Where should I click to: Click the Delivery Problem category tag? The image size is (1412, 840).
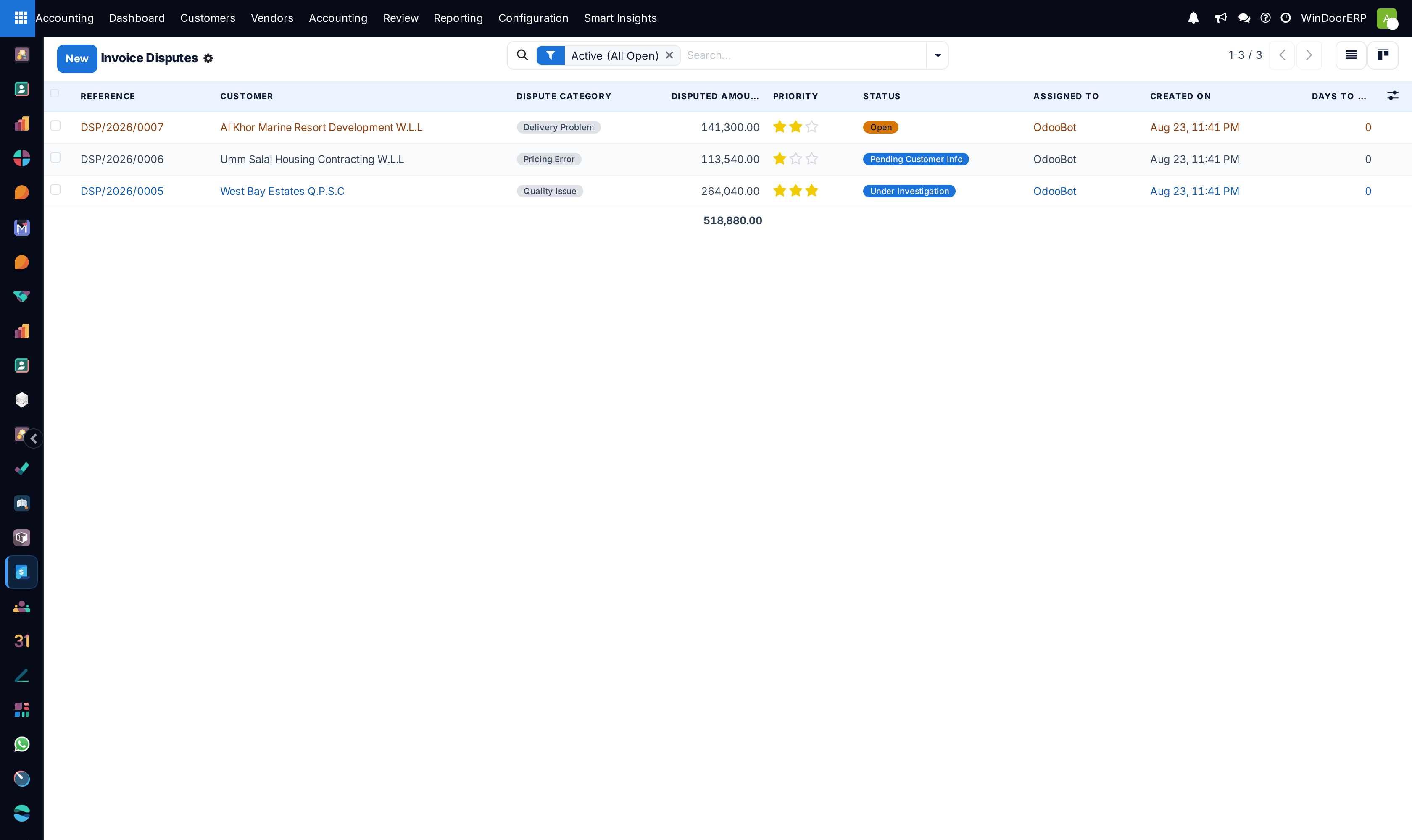pos(558,127)
